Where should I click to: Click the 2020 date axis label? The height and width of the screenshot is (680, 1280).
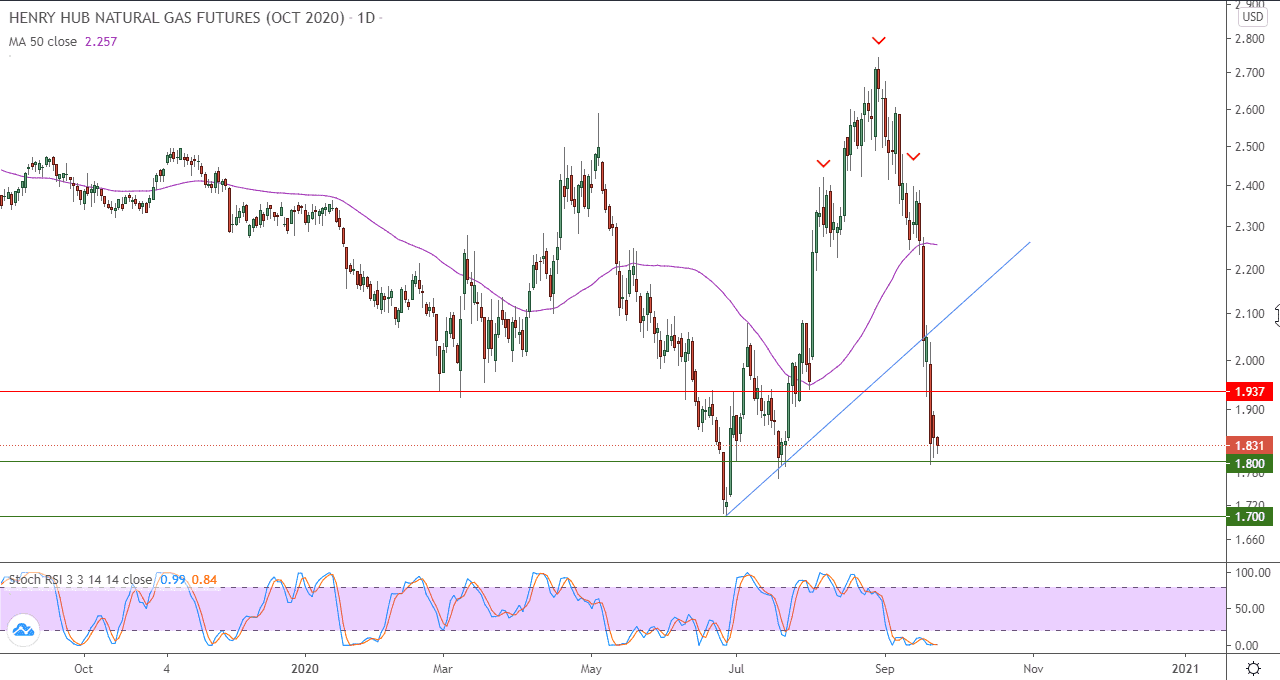point(305,668)
